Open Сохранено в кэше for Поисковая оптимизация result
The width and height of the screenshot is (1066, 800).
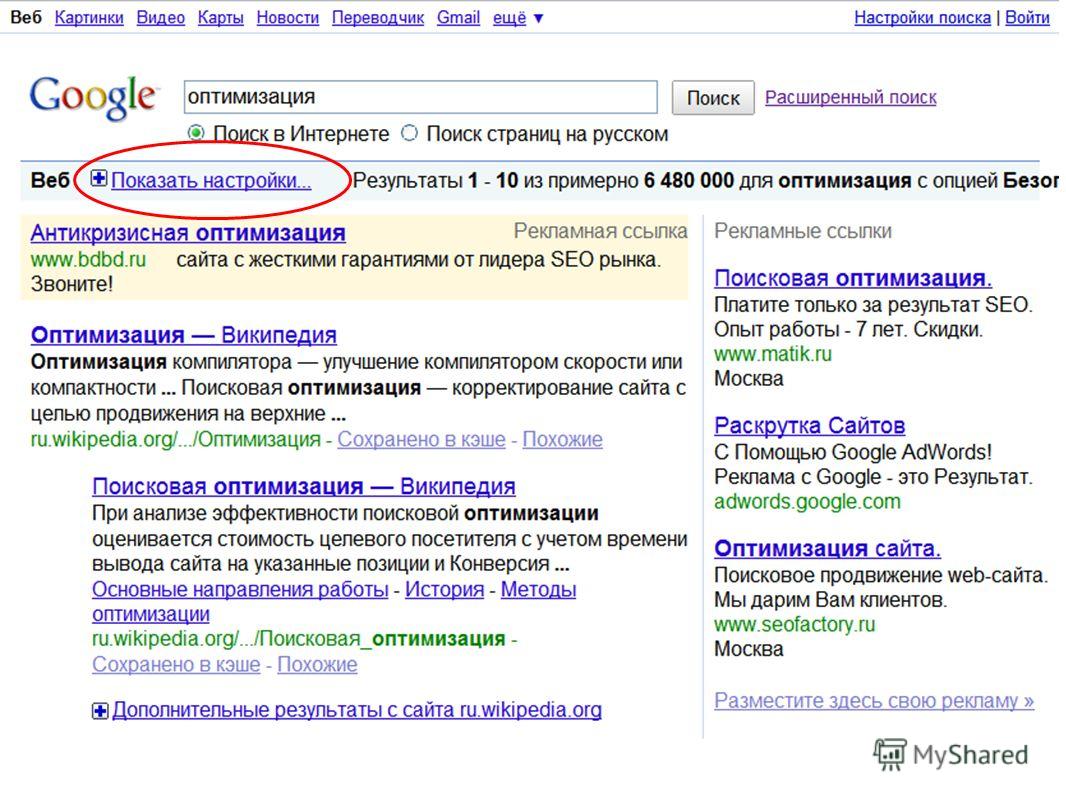(x=176, y=664)
